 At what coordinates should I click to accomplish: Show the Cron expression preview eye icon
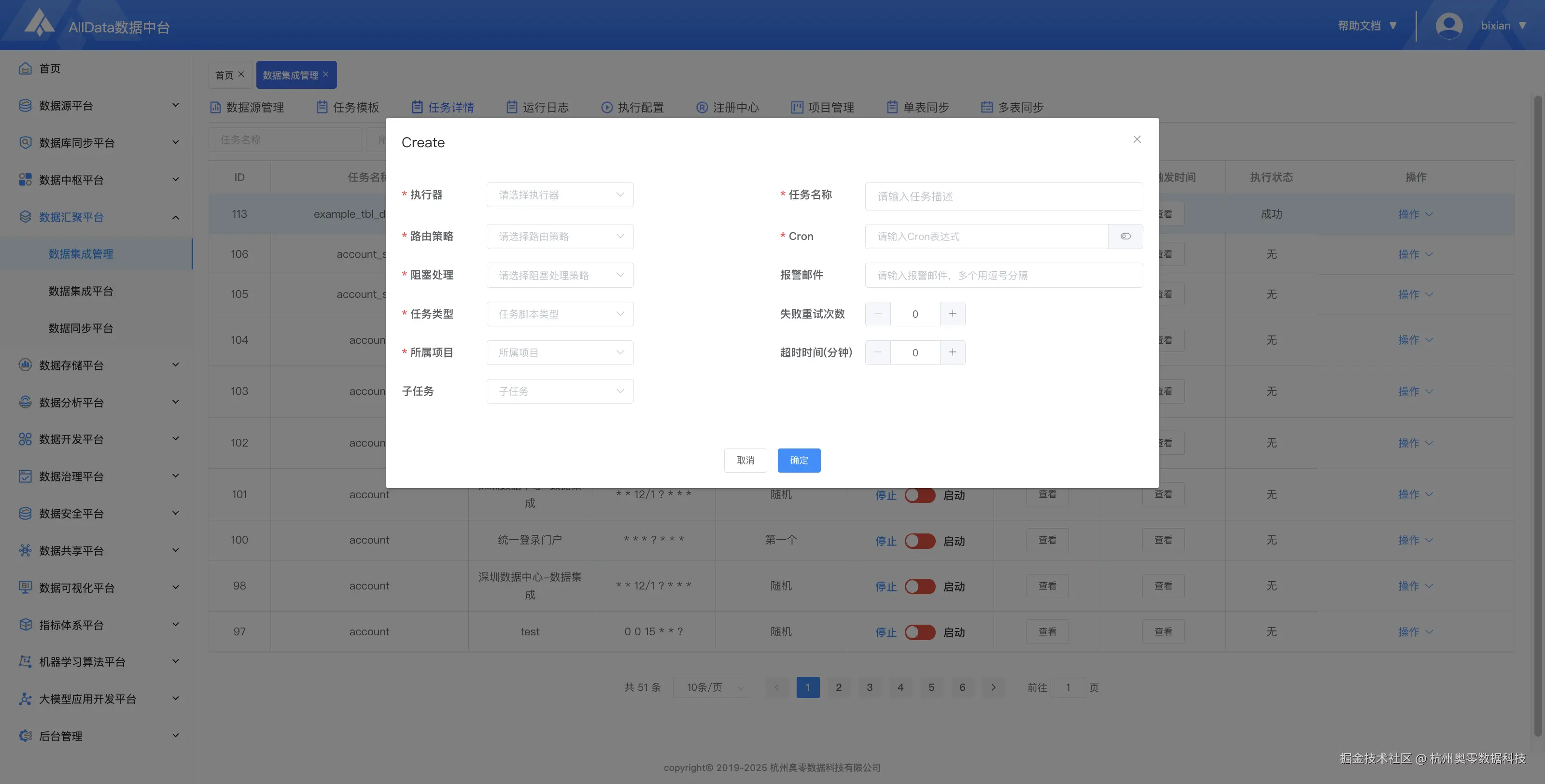(x=1125, y=237)
